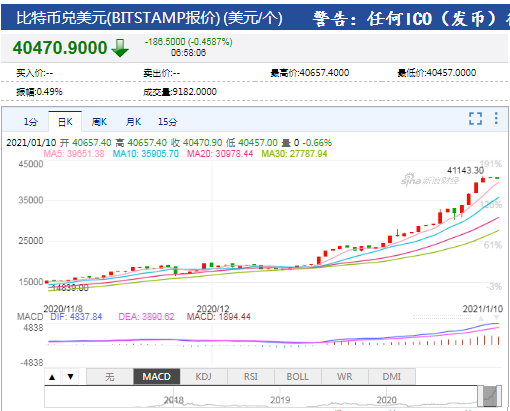Select the BOLL indicator
The image size is (510, 411).
click(298, 377)
